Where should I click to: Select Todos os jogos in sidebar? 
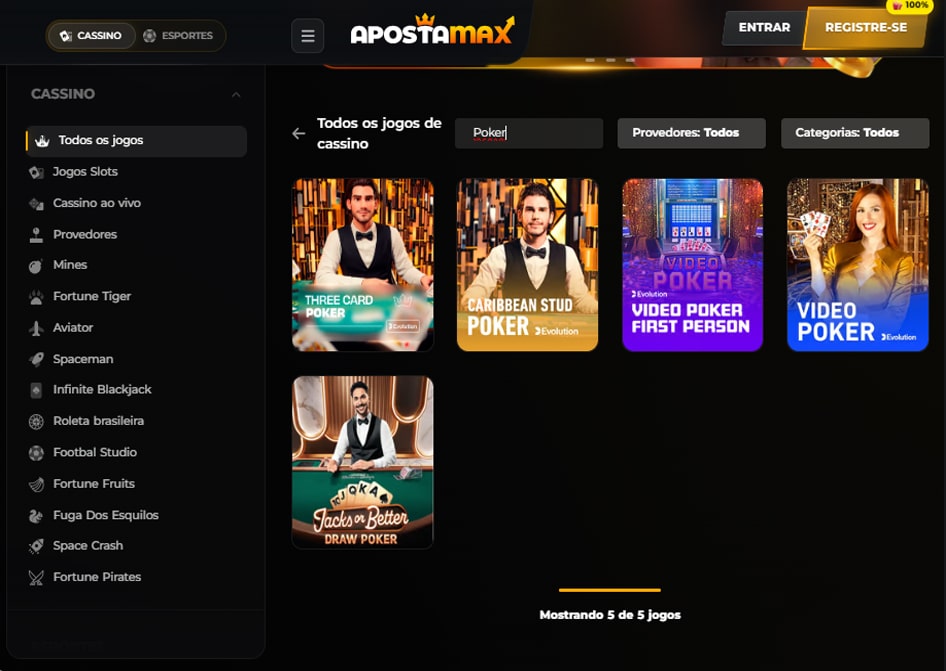[136, 141]
